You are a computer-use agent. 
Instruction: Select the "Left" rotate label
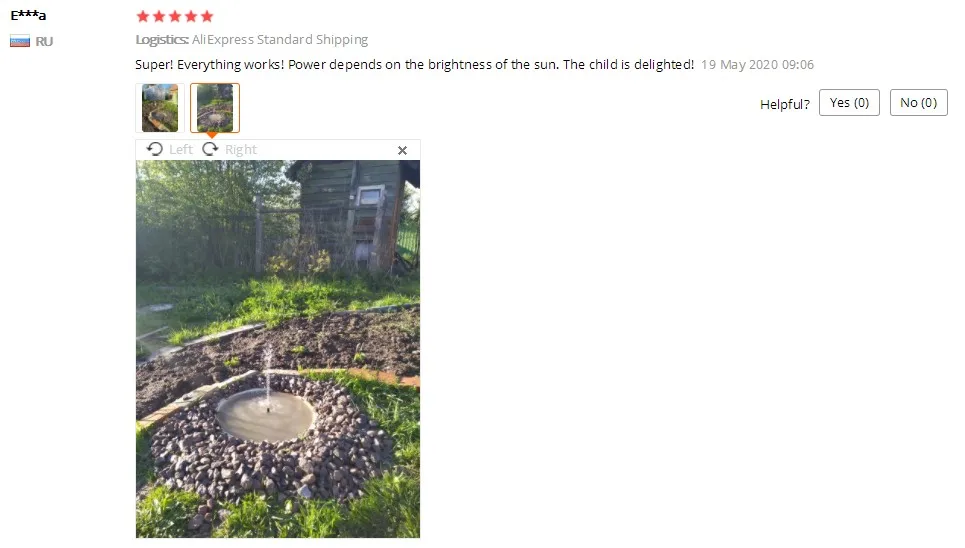pos(181,150)
